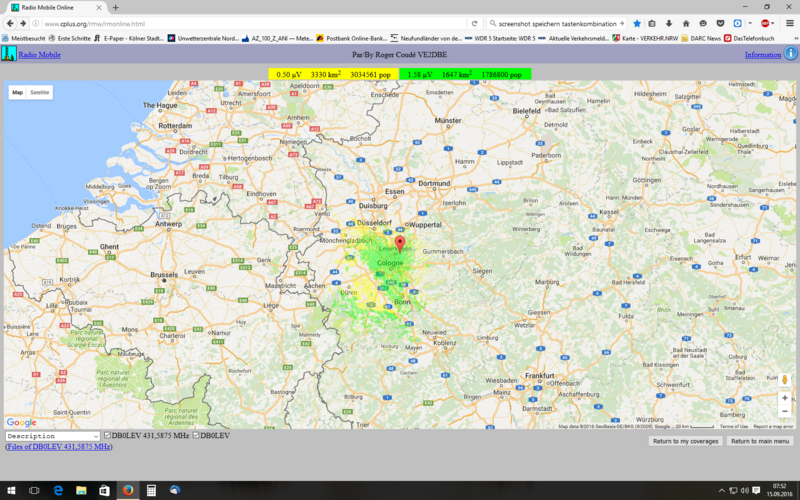Image resolution: width=800 pixels, height=500 pixels.
Task: Click the blue extension icon in toolbar
Action: coord(737,23)
